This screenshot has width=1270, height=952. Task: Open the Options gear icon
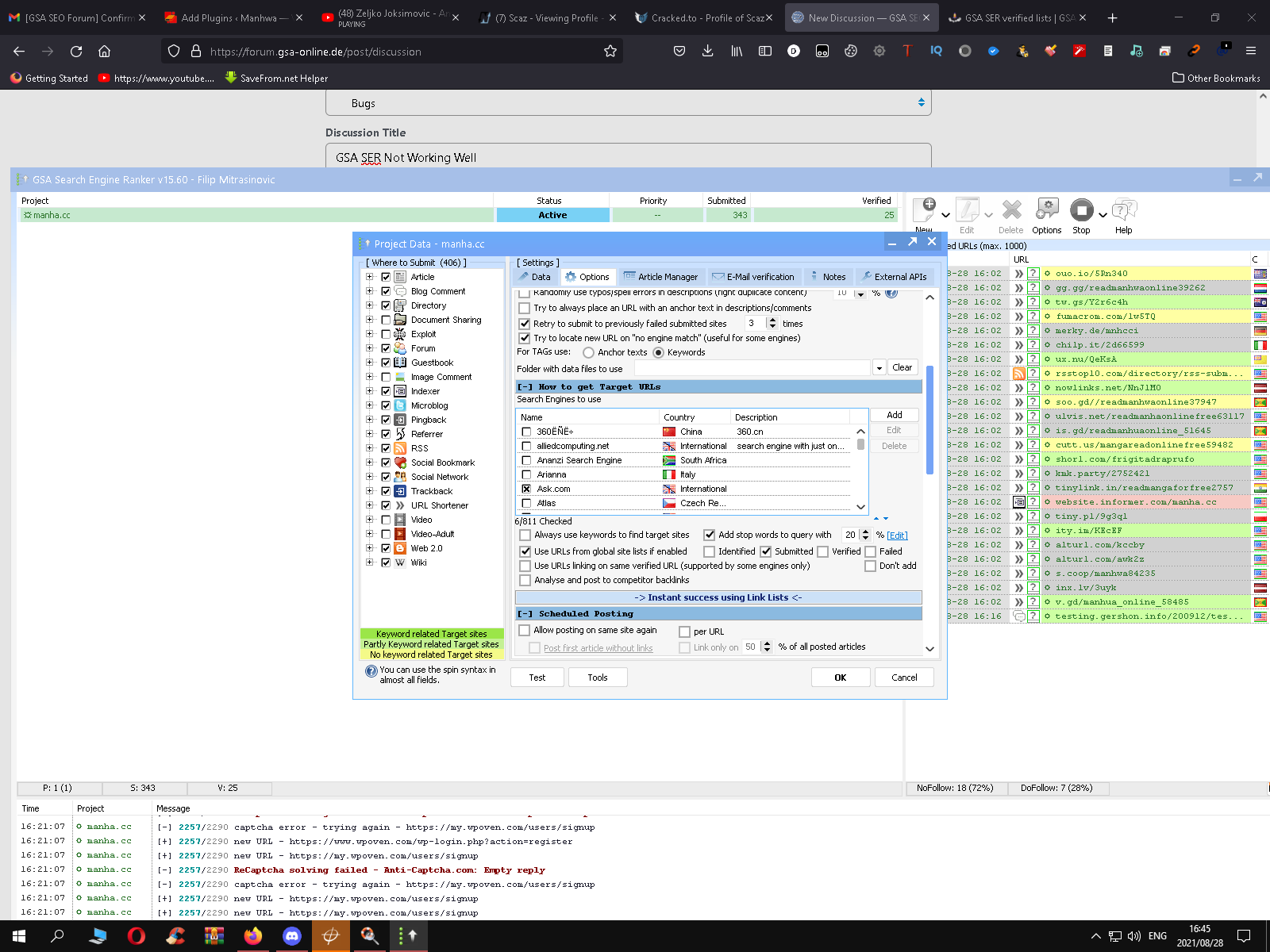[x=1047, y=209]
